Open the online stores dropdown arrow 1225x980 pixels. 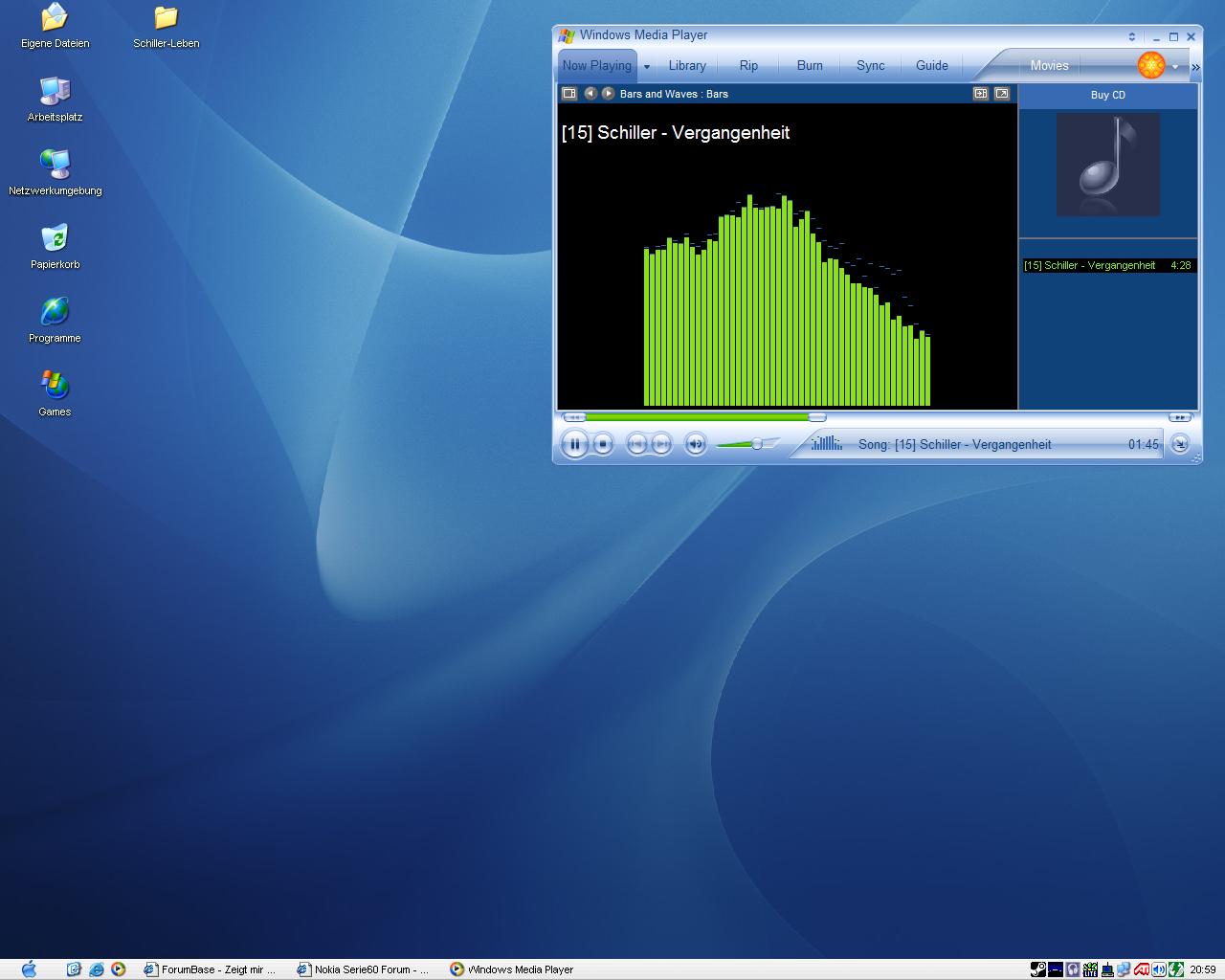[x=1175, y=67]
